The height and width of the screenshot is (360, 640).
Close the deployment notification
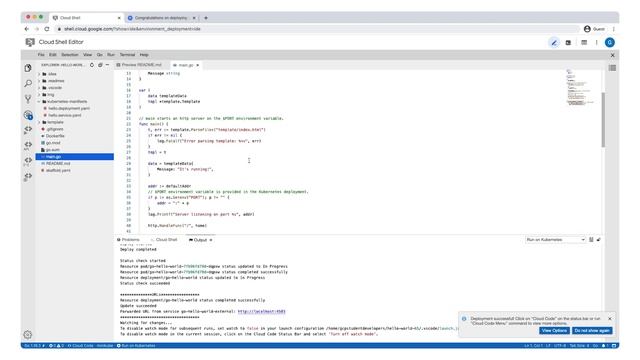pyautogui.click(x=610, y=319)
